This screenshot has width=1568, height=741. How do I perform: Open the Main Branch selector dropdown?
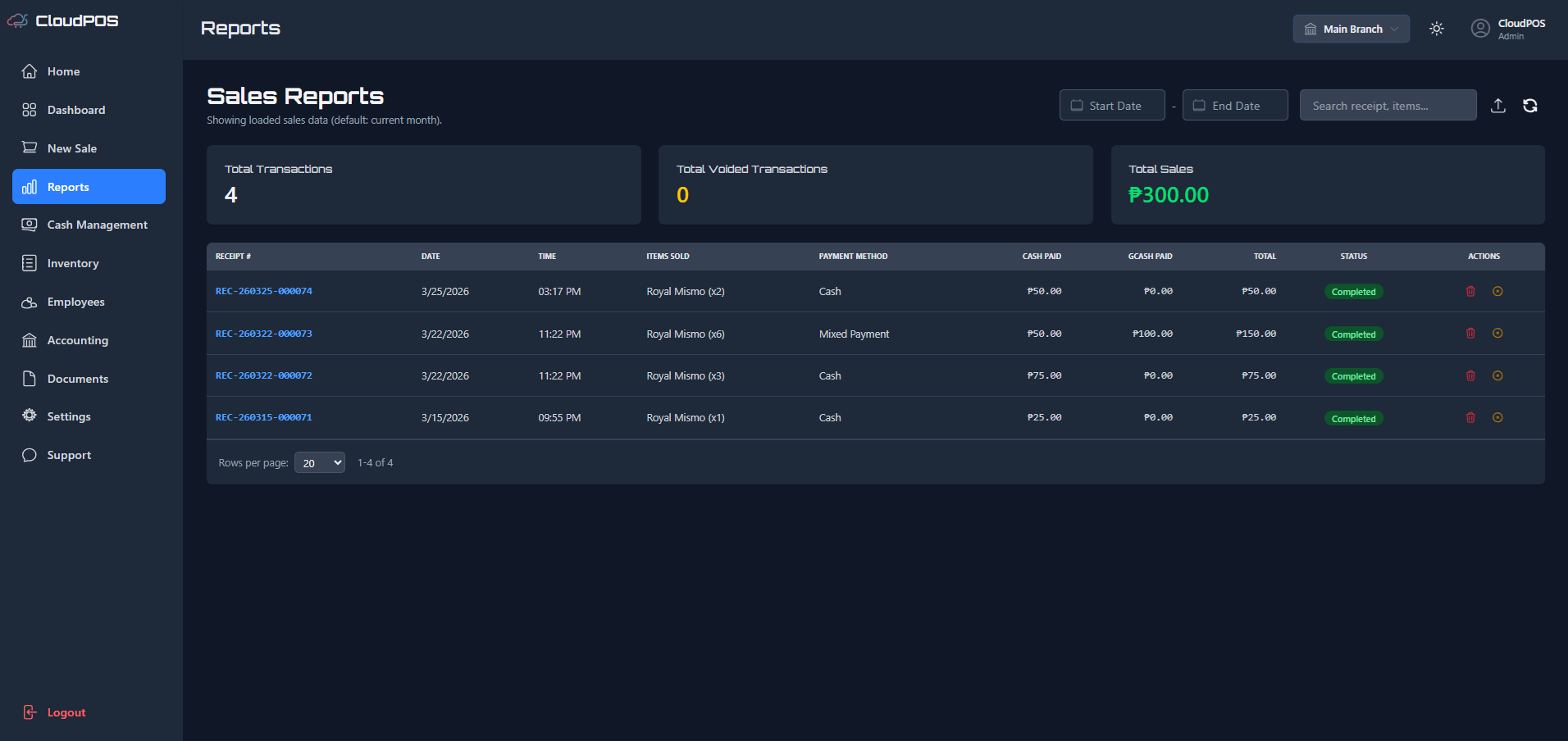pyautogui.click(x=1351, y=29)
